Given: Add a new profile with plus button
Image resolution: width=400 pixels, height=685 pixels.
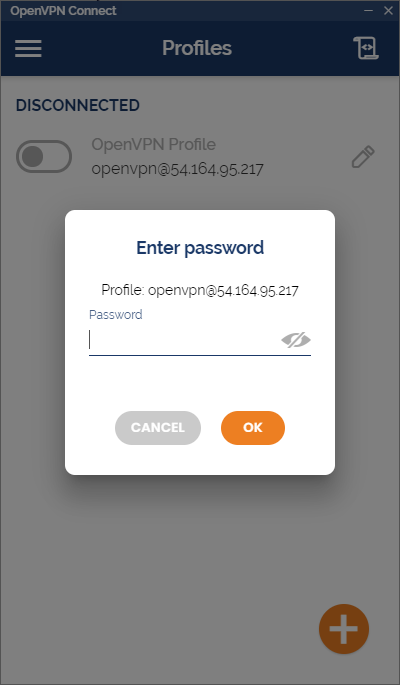Looking at the screenshot, I should [344, 629].
